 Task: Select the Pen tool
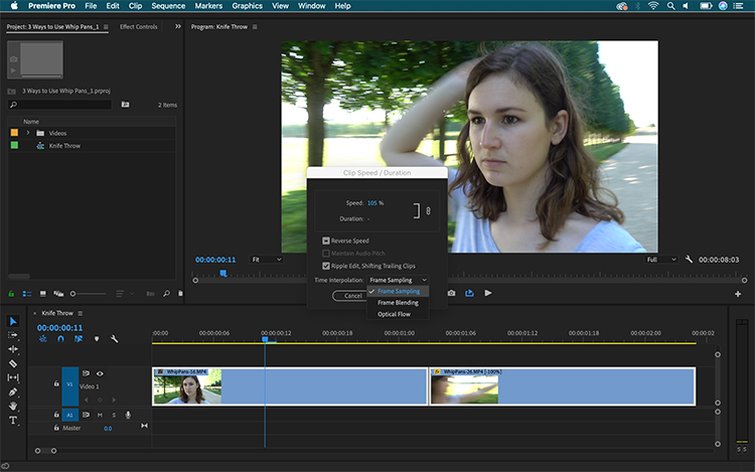coord(14,392)
